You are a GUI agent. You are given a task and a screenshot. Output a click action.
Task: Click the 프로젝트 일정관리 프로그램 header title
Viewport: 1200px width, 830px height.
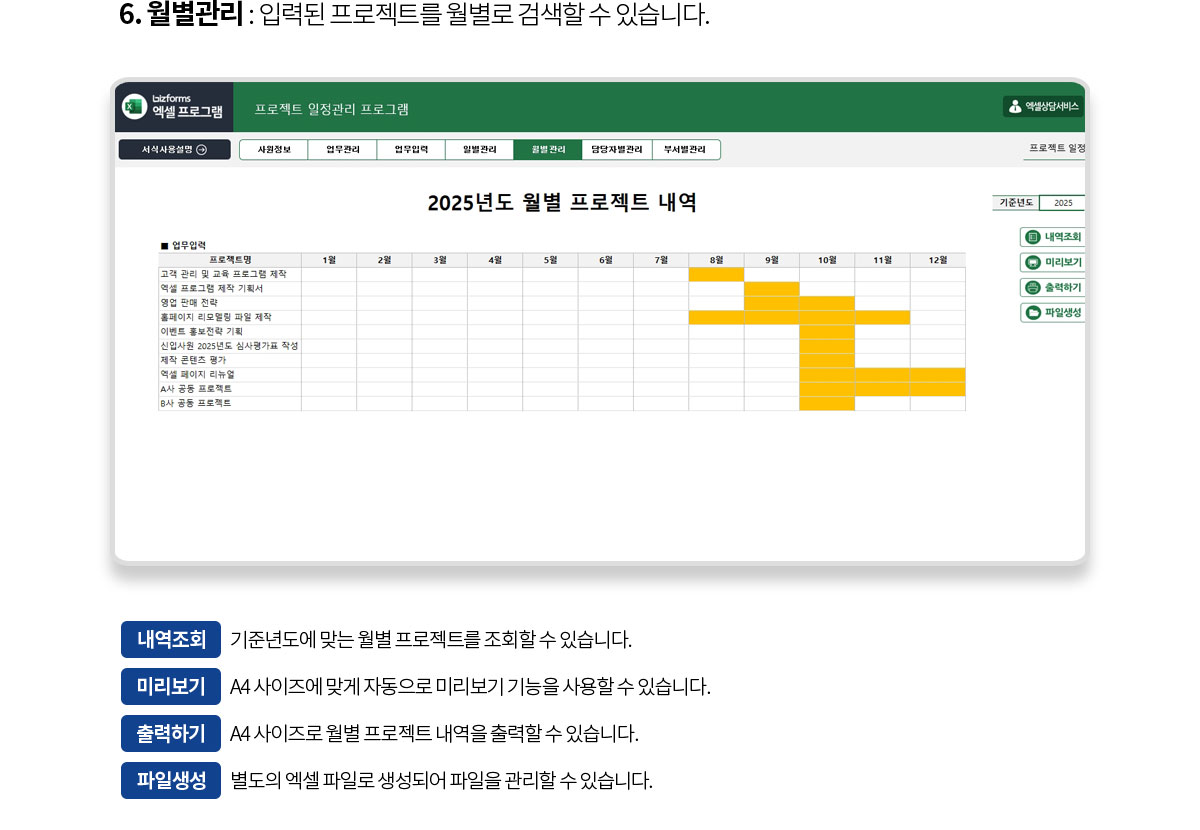331,109
